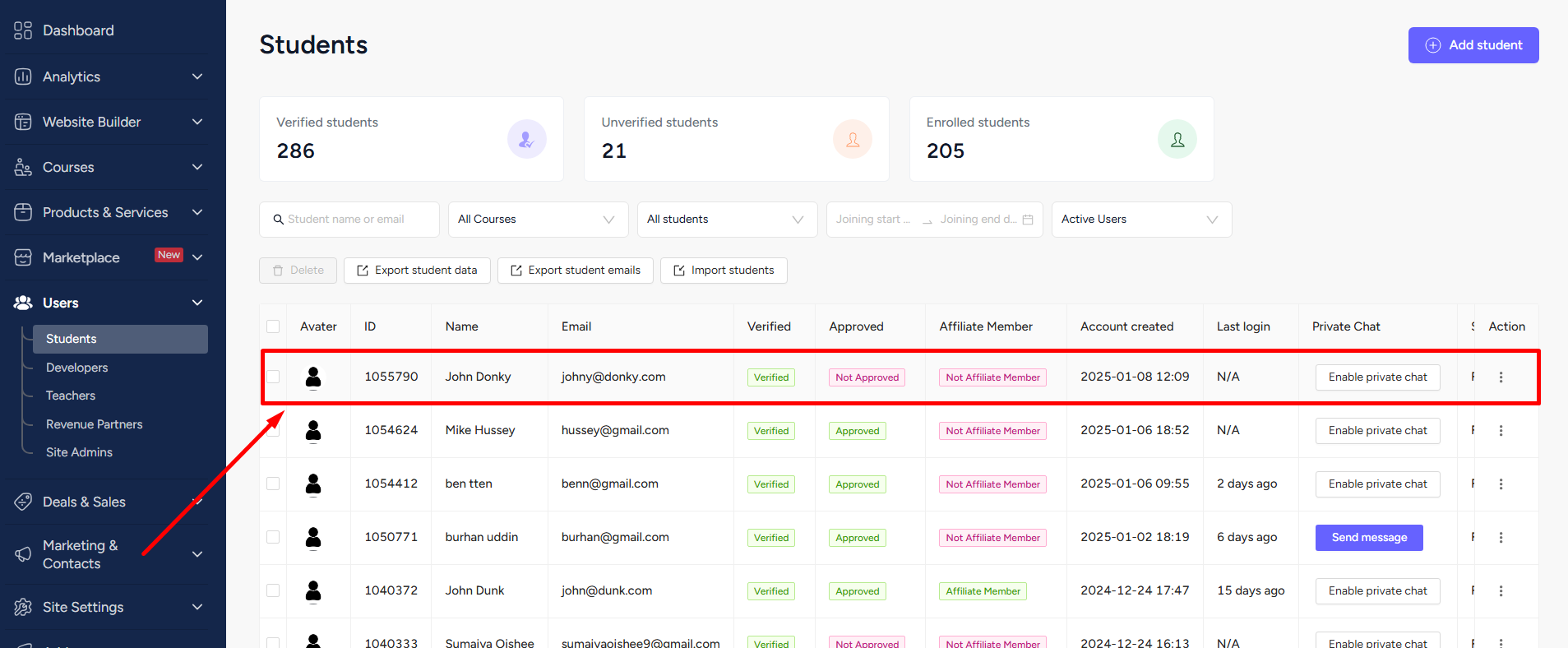Click the calendar icon in date range
This screenshot has width=1568, height=648.
click(x=1027, y=220)
